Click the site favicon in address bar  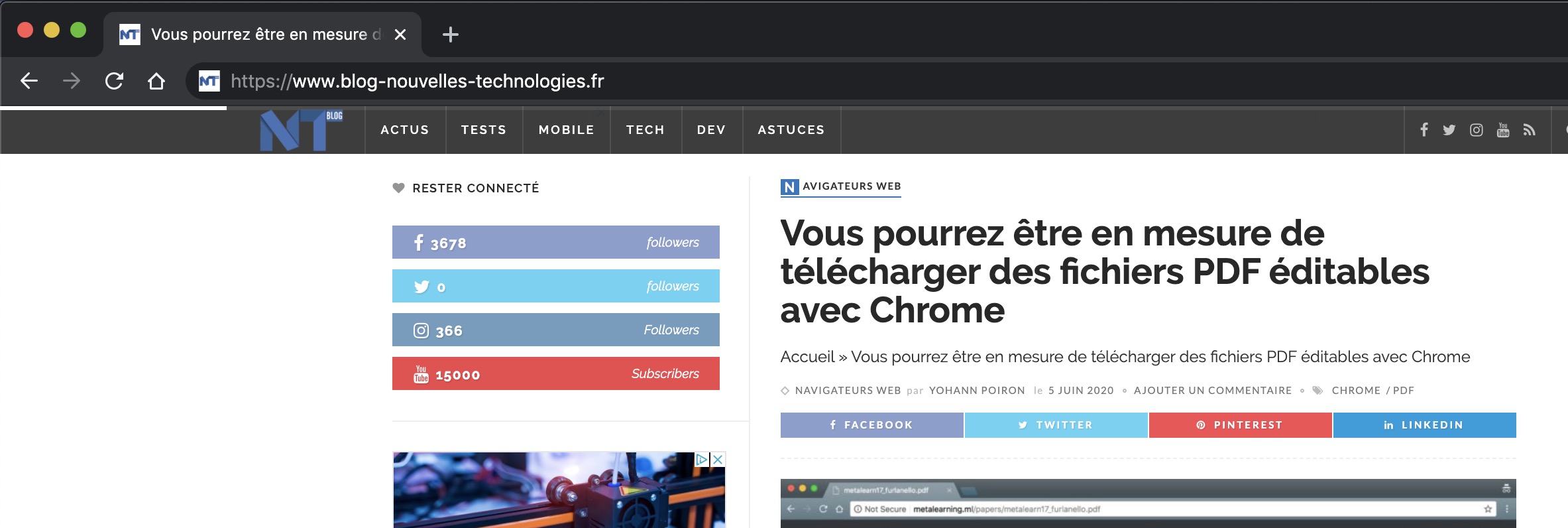[x=209, y=81]
